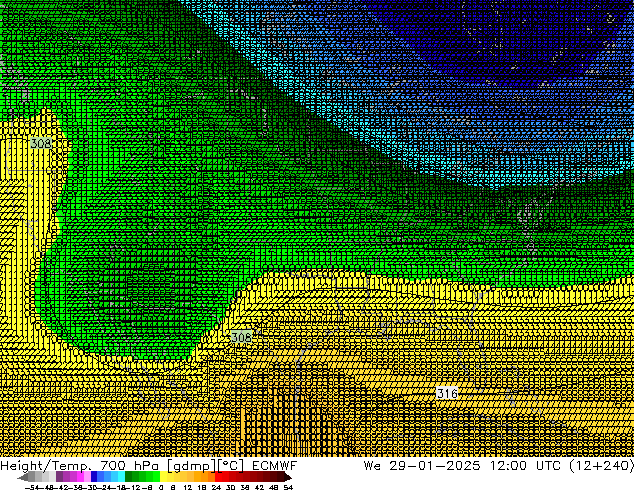Click the 54 value at the scale's right end
The height and width of the screenshot is (490, 634).
pyautogui.click(x=288, y=487)
